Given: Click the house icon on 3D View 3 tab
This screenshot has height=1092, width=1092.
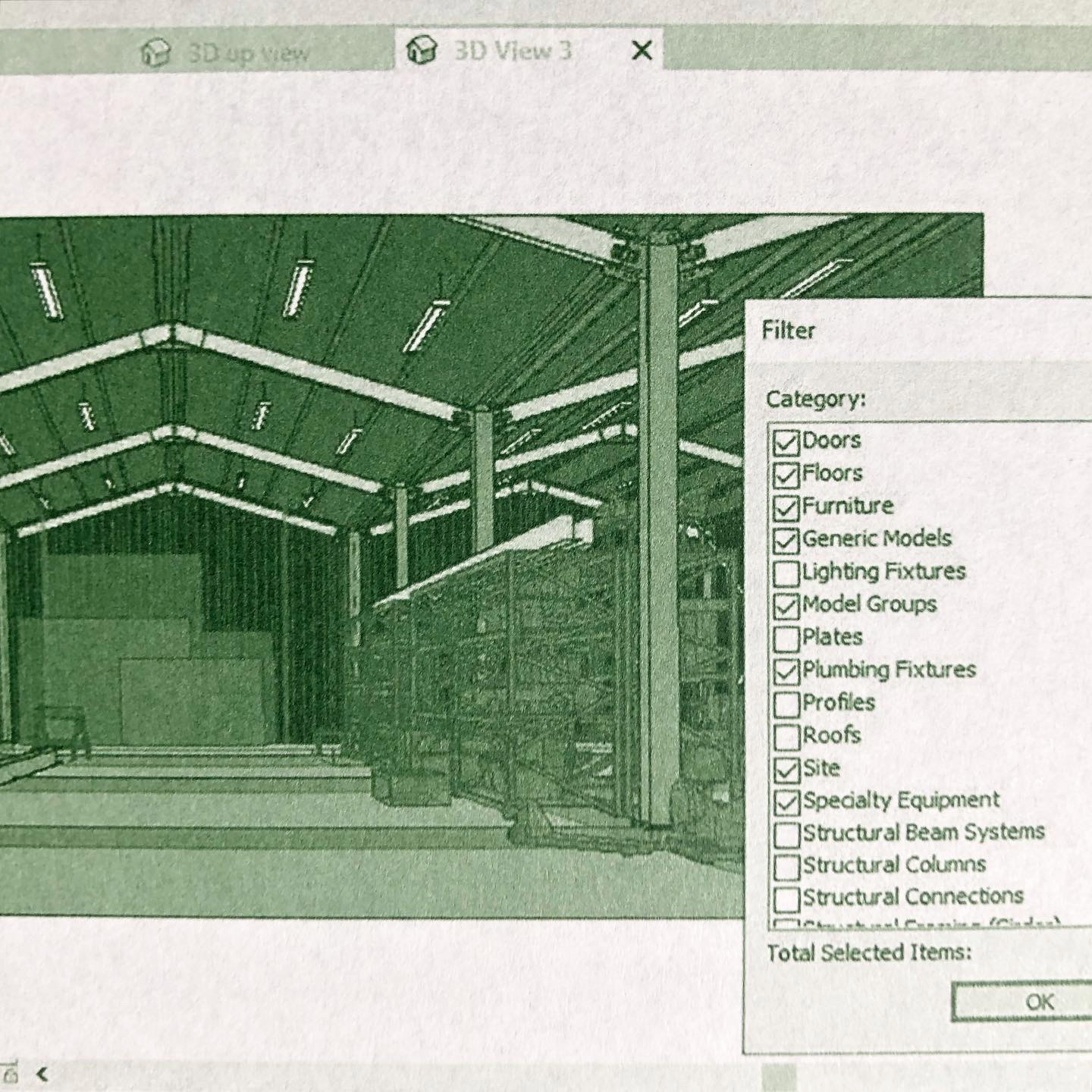Looking at the screenshot, I should (x=422, y=51).
